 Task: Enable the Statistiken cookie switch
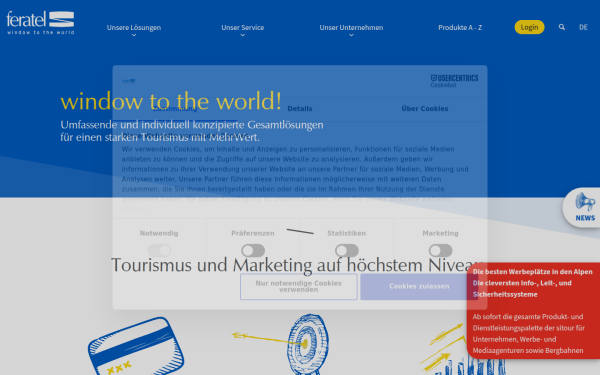click(347, 251)
